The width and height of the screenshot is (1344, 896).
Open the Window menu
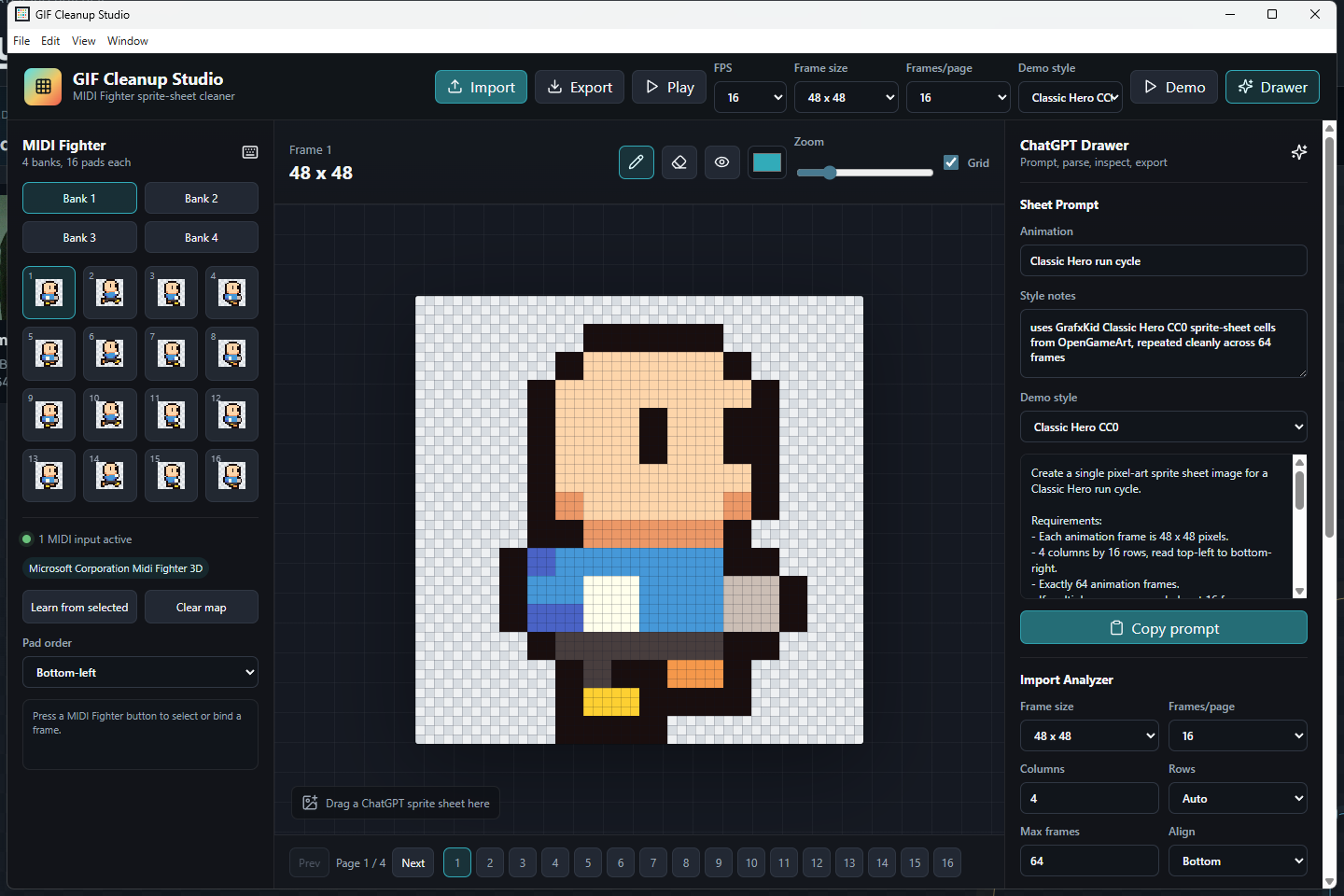128,41
